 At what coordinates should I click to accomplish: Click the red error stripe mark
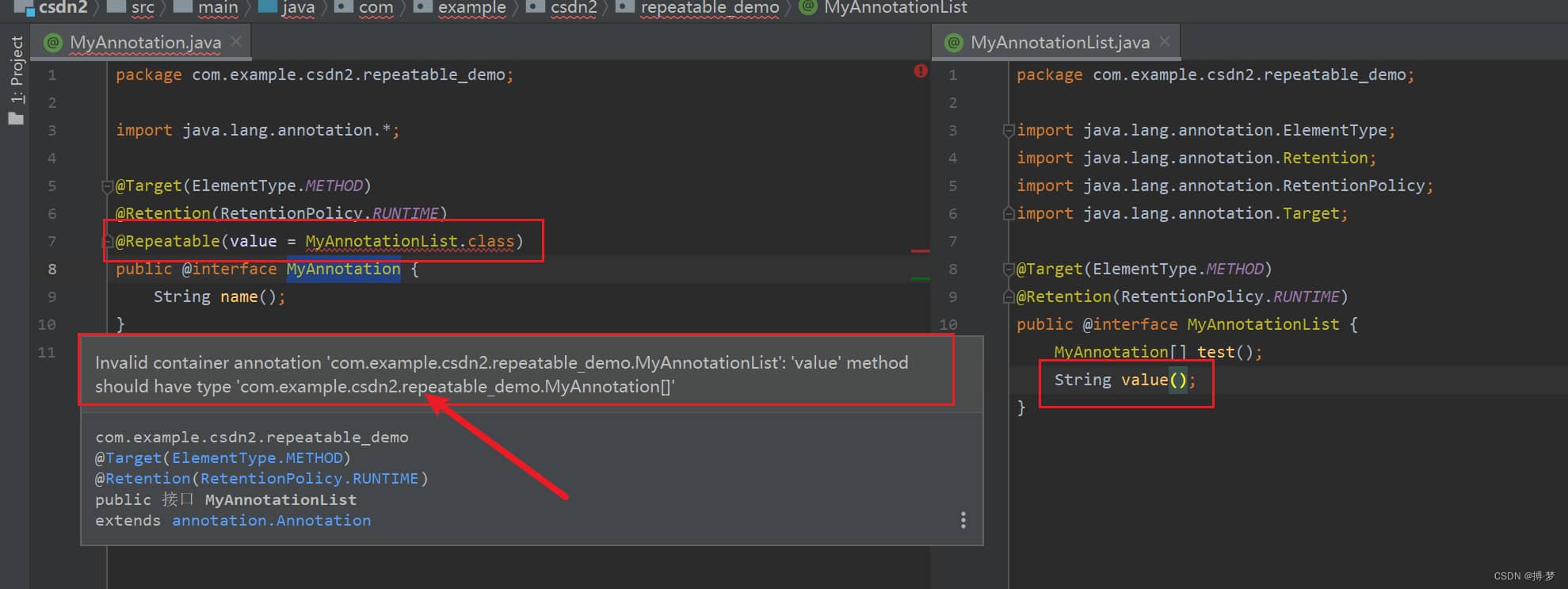click(x=920, y=251)
